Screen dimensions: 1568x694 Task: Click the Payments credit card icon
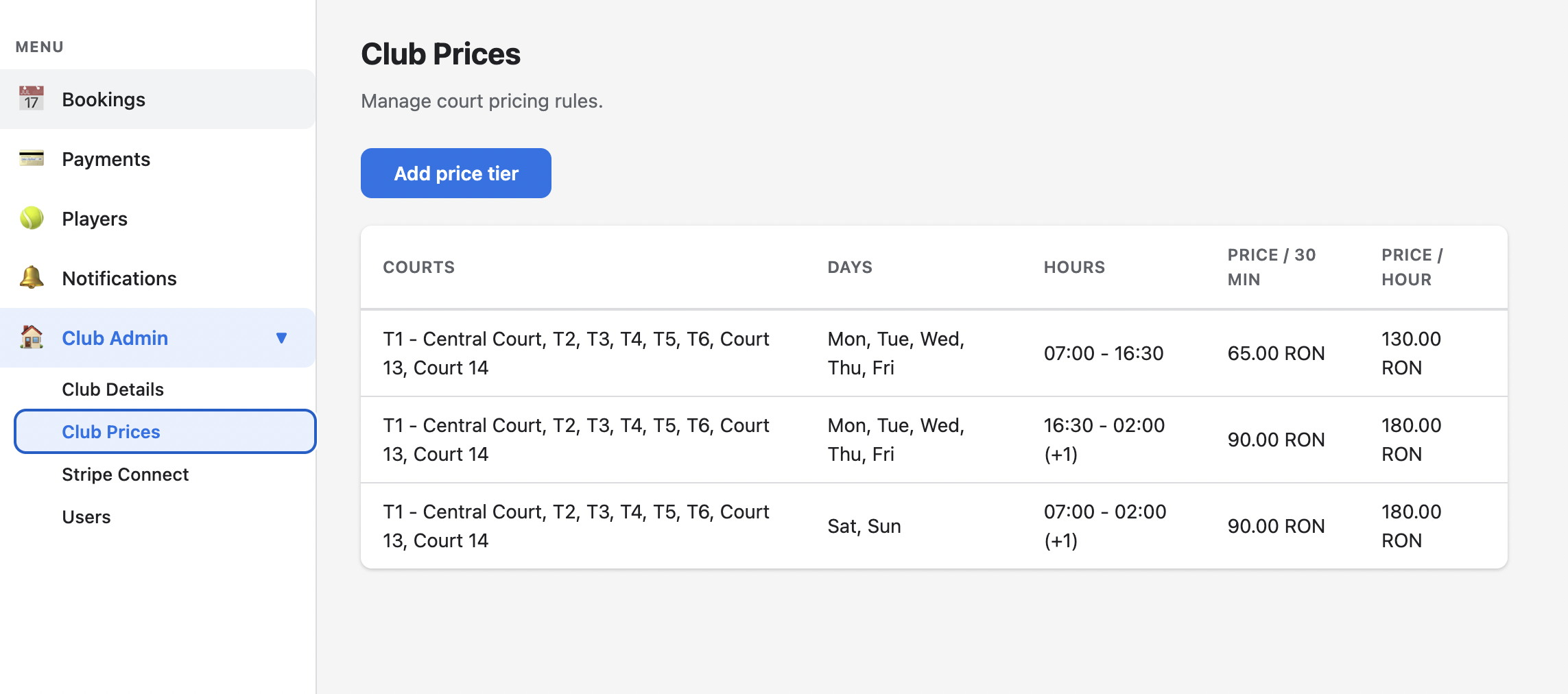[30, 158]
